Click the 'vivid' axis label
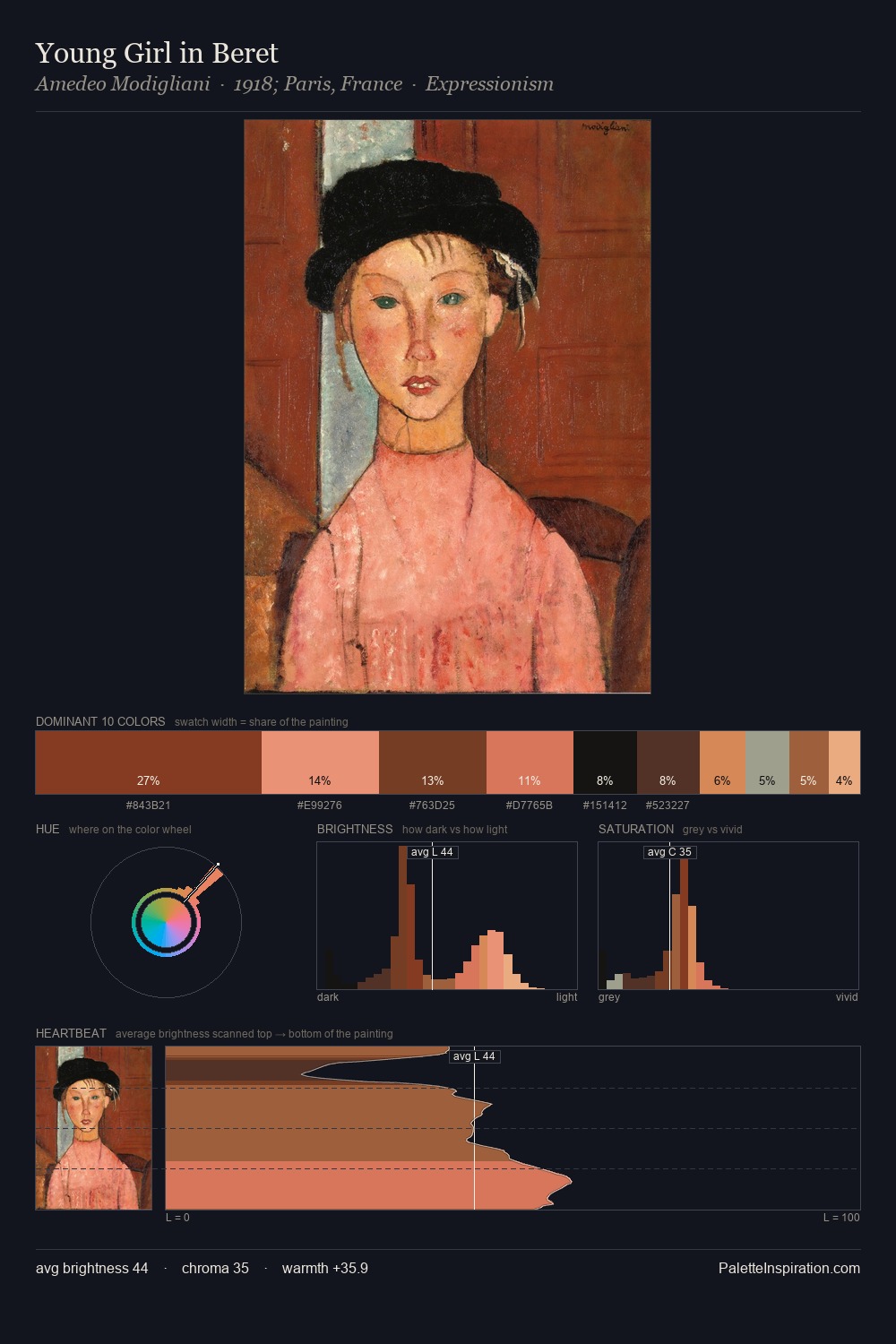This screenshot has width=896, height=1344. [x=847, y=997]
